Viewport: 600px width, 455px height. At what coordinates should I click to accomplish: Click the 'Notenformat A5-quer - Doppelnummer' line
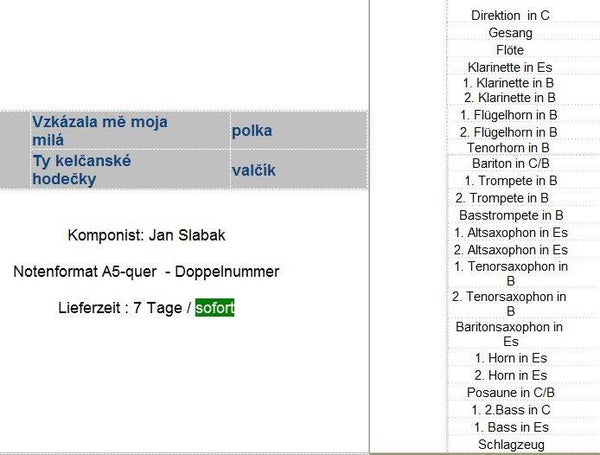[146, 272]
